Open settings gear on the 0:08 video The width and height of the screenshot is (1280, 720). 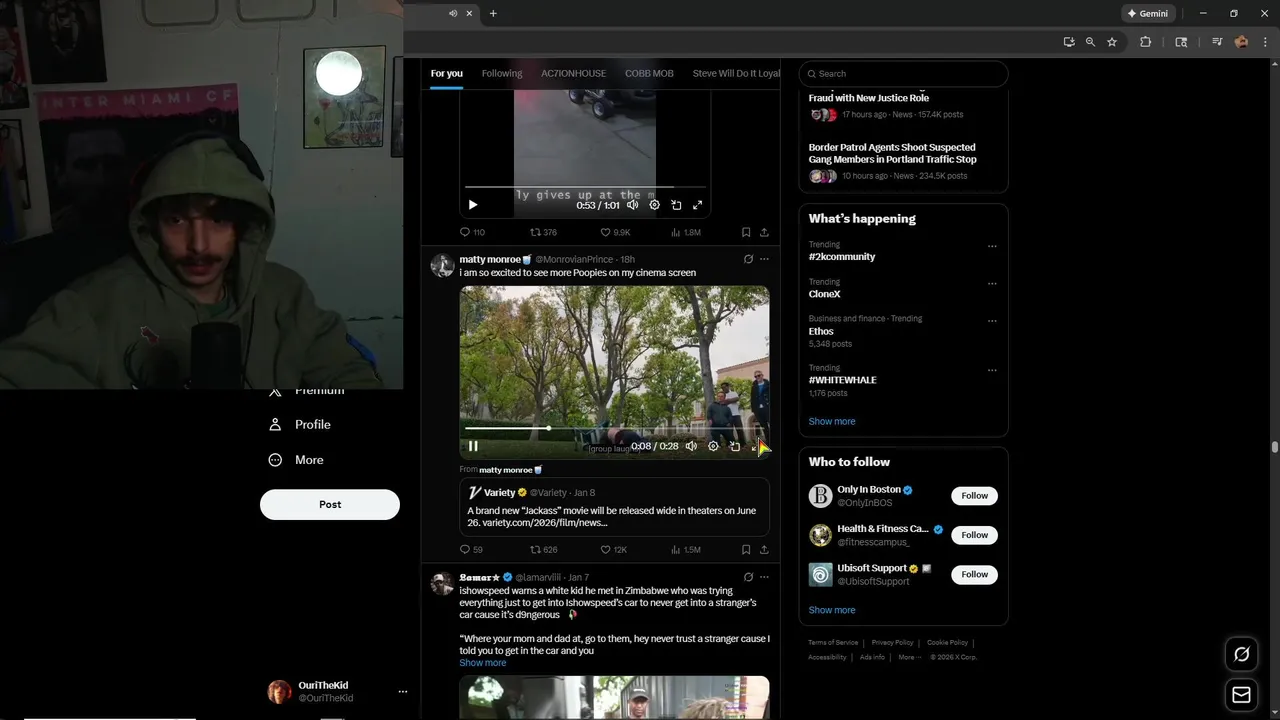(x=713, y=446)
